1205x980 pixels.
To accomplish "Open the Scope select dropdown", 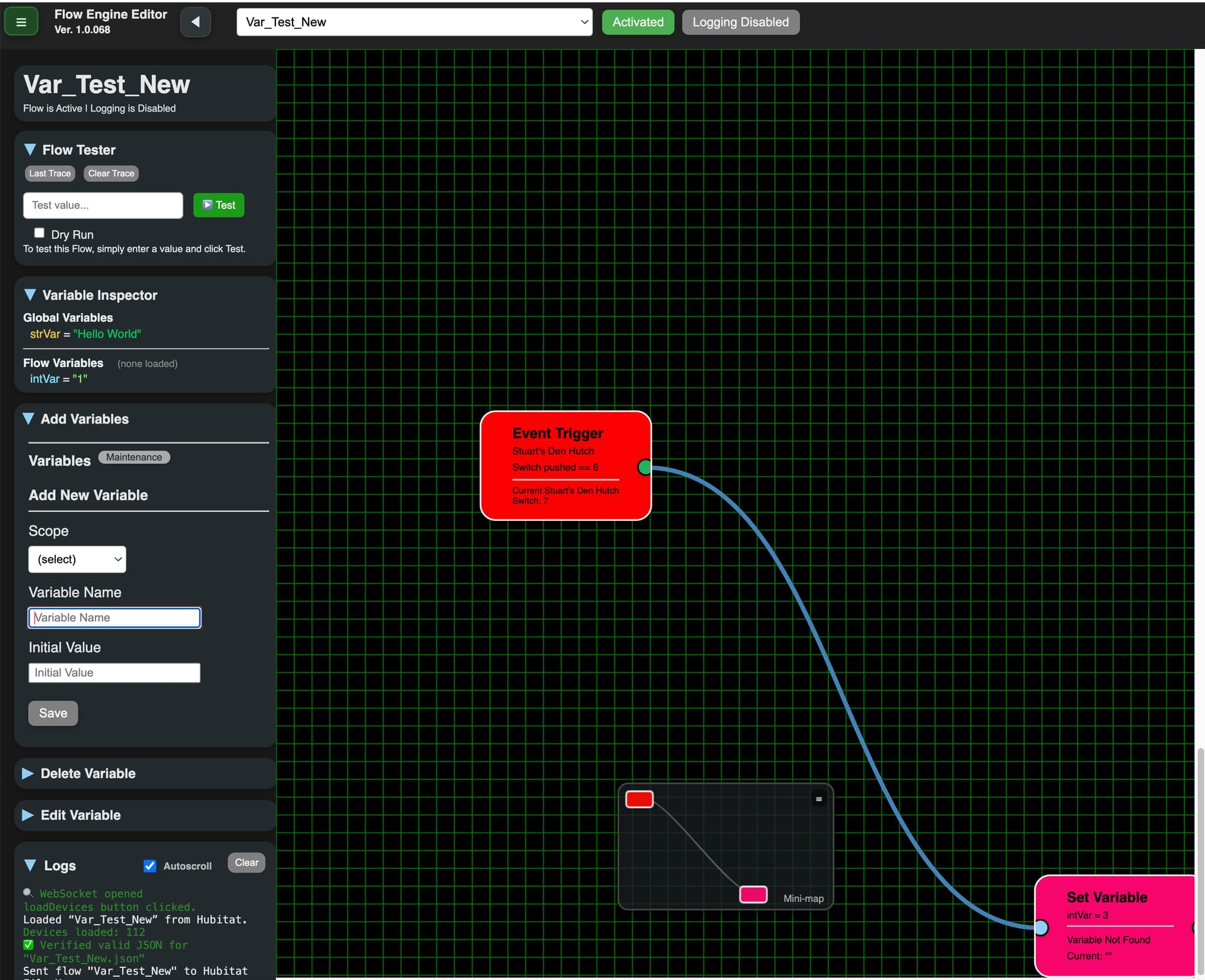I will click(x=77, y=559).
